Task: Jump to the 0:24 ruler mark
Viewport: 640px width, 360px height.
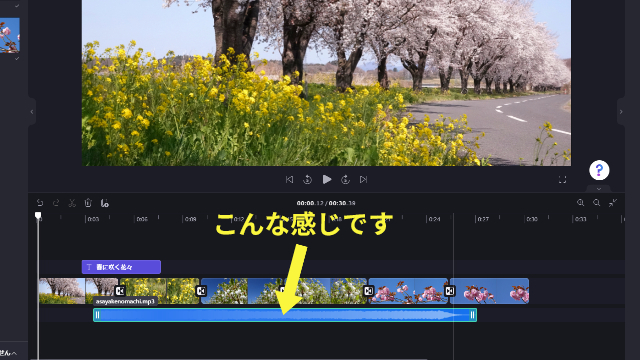Action: [434, 219]
